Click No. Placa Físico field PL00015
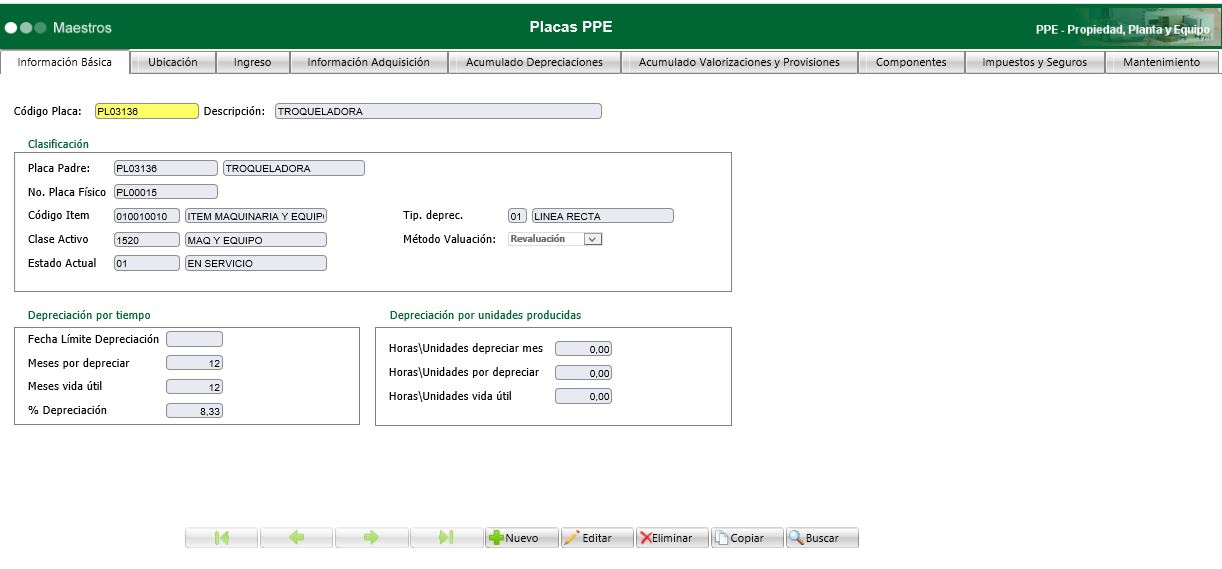The height and width of the screenshot is (569, 1222). click(x=165, y=192)
